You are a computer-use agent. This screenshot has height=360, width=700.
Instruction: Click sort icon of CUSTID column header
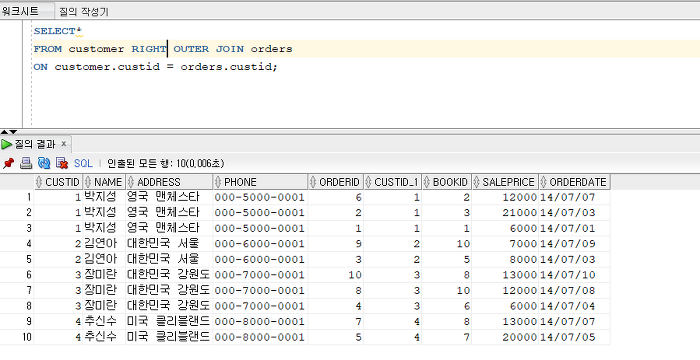(x=39, y=182)
